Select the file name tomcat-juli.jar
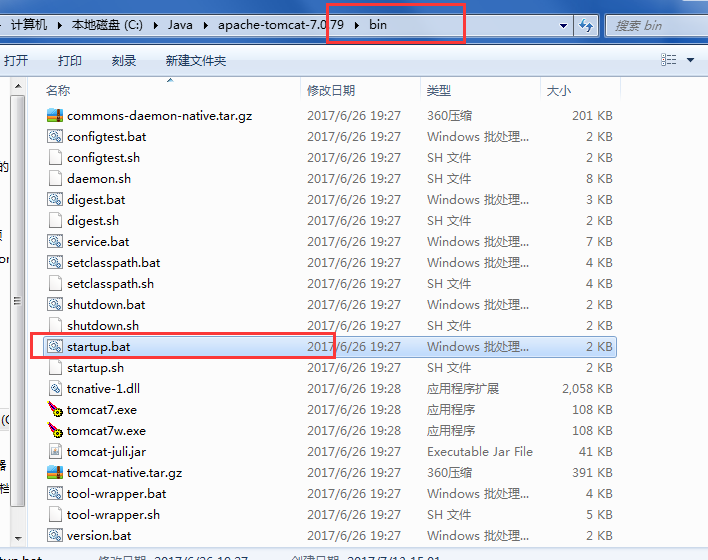 (107, 452)
